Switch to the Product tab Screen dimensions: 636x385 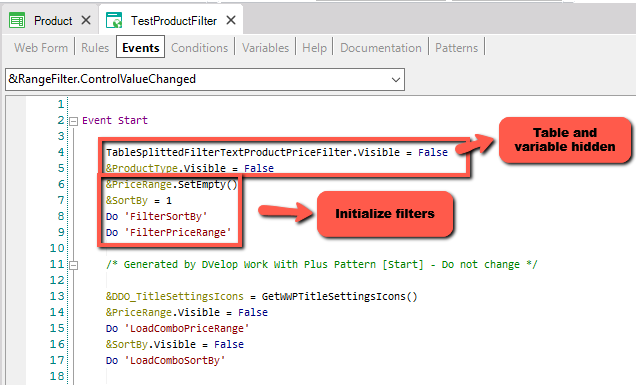53,21
